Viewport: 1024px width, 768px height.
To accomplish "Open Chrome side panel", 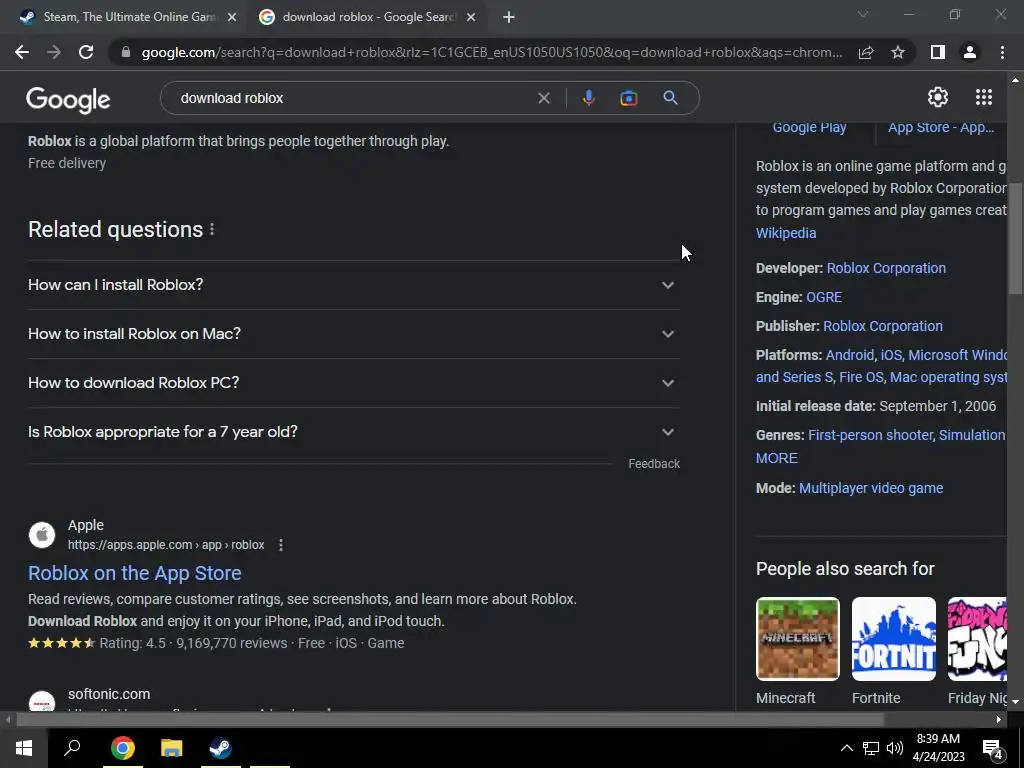I will (x=938, y=52).
